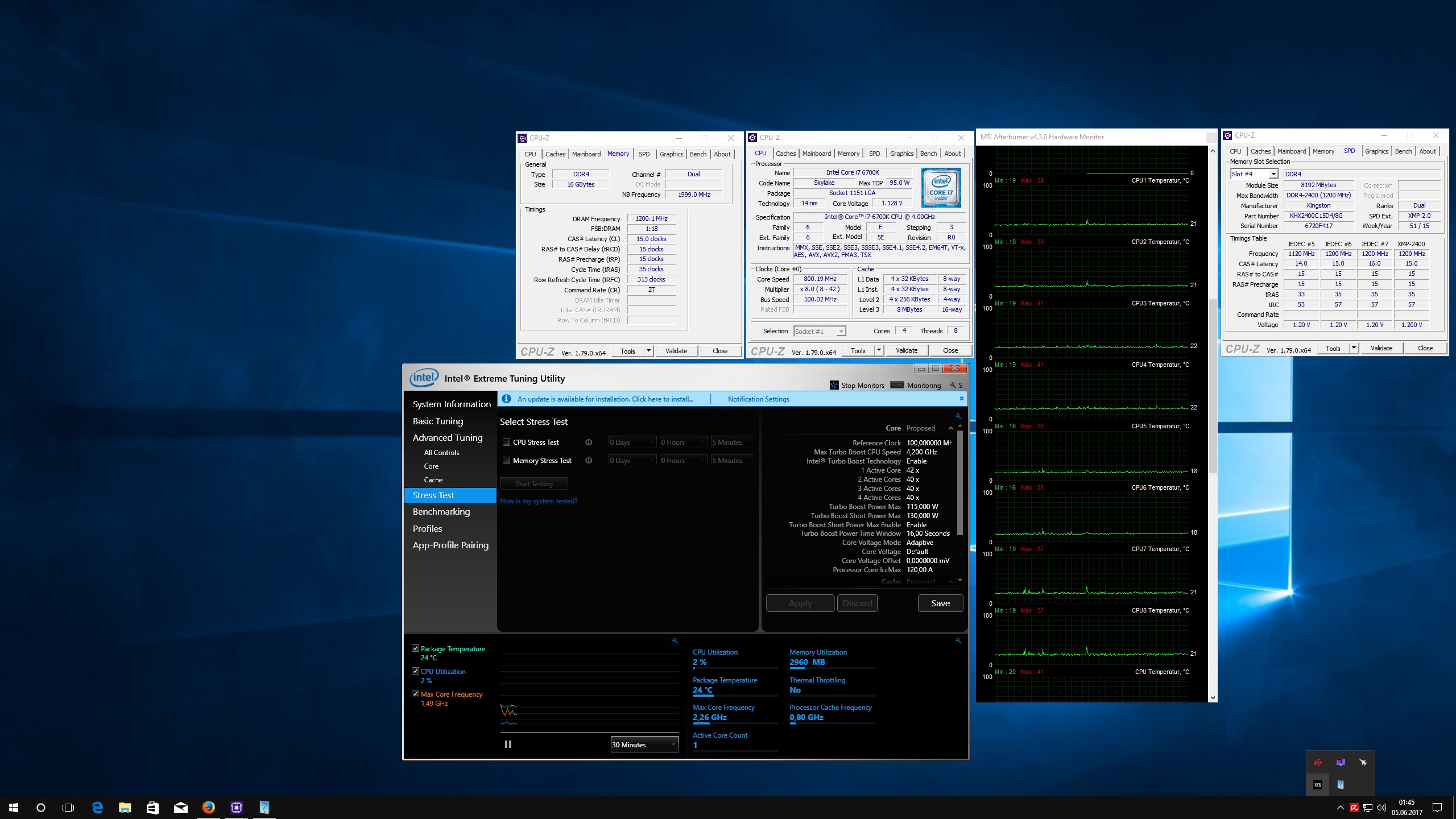
Task: Click Stop Monitors waveform icon
Action: (x=834, y=385)
